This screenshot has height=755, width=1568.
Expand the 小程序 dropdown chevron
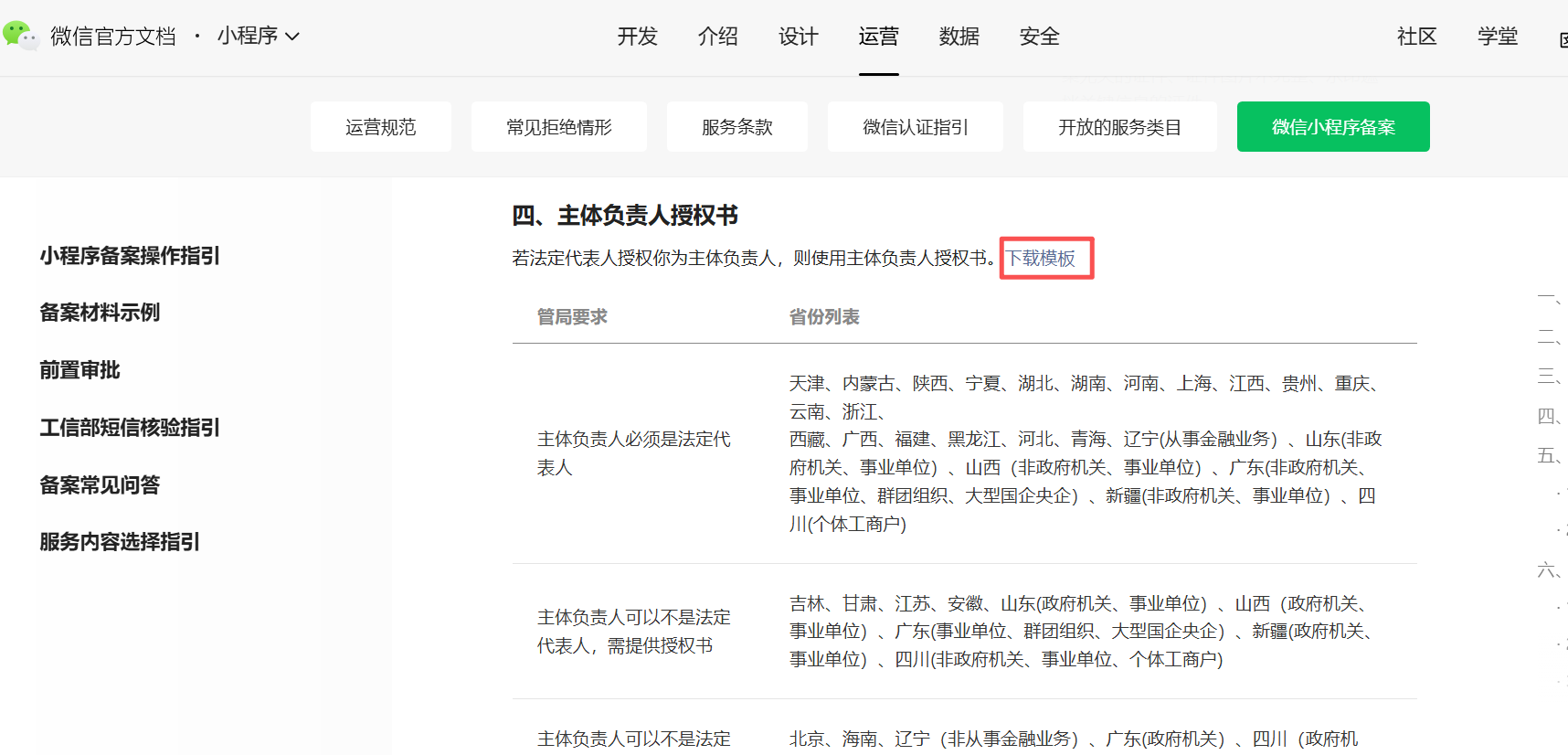tap(292, 37)
